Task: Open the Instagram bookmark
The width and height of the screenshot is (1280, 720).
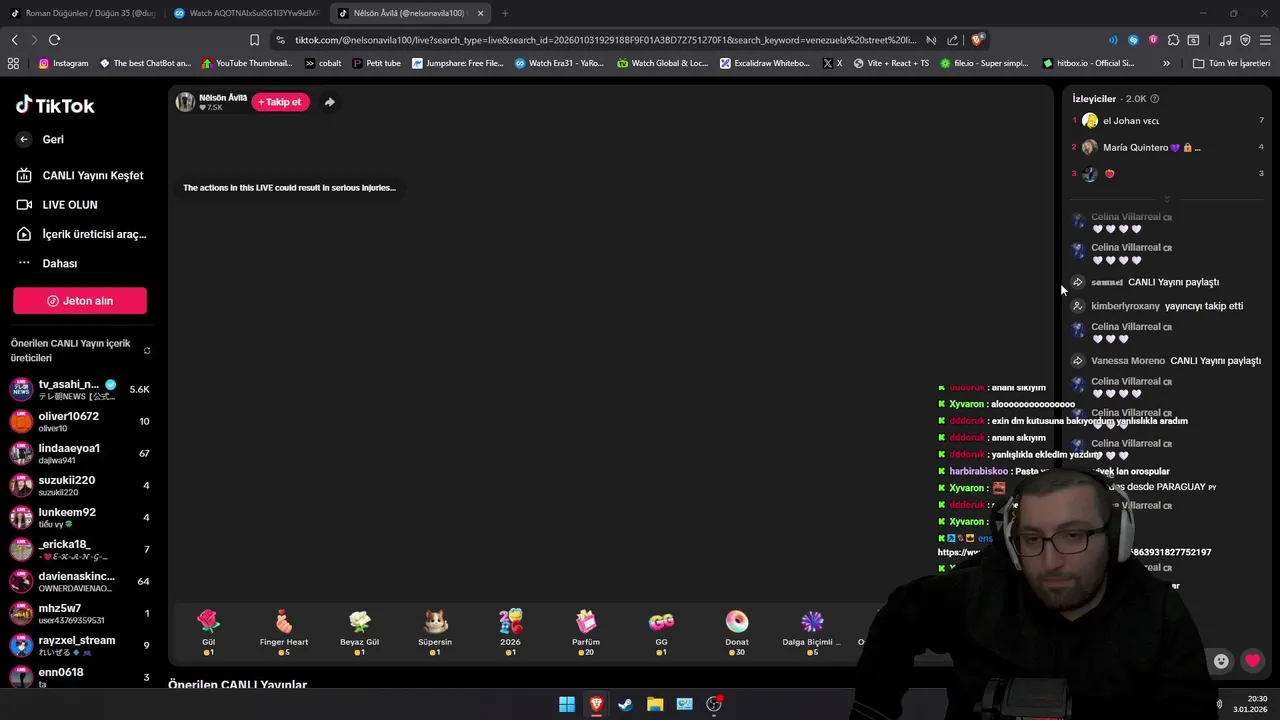Action: tap(63, 63)
